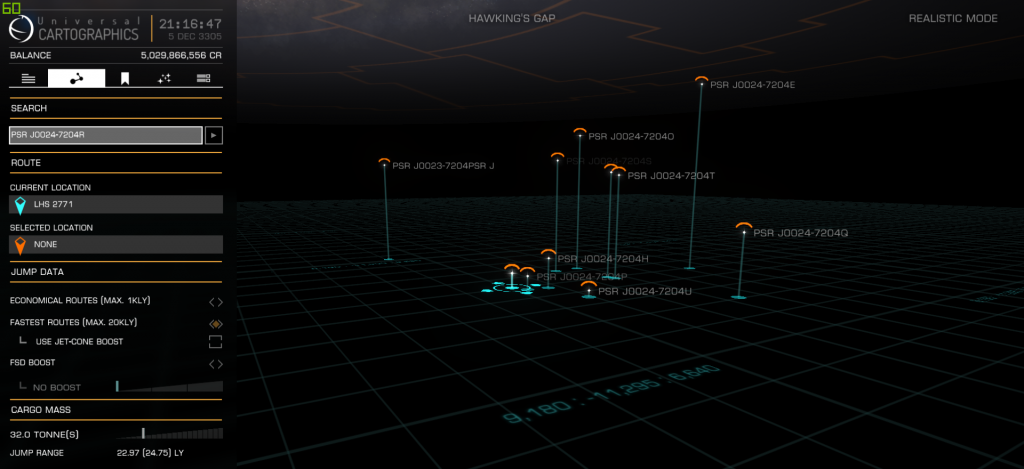Click the Hawking's Gap region label
Image resolution: width=1024 pixels, height=469 pixels.
[512, 18]
